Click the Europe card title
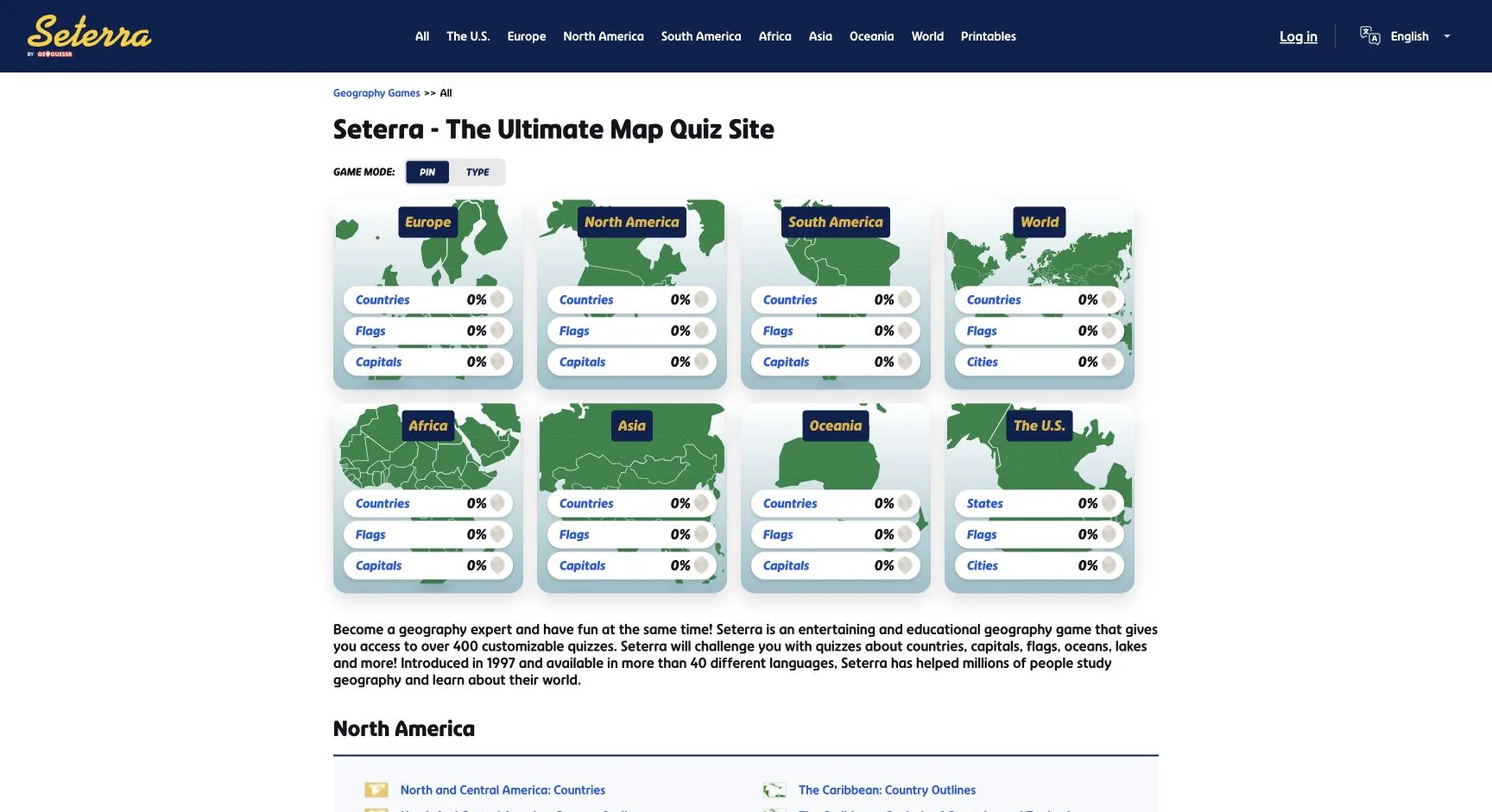 pyautogui.click(x=428, y=222)
